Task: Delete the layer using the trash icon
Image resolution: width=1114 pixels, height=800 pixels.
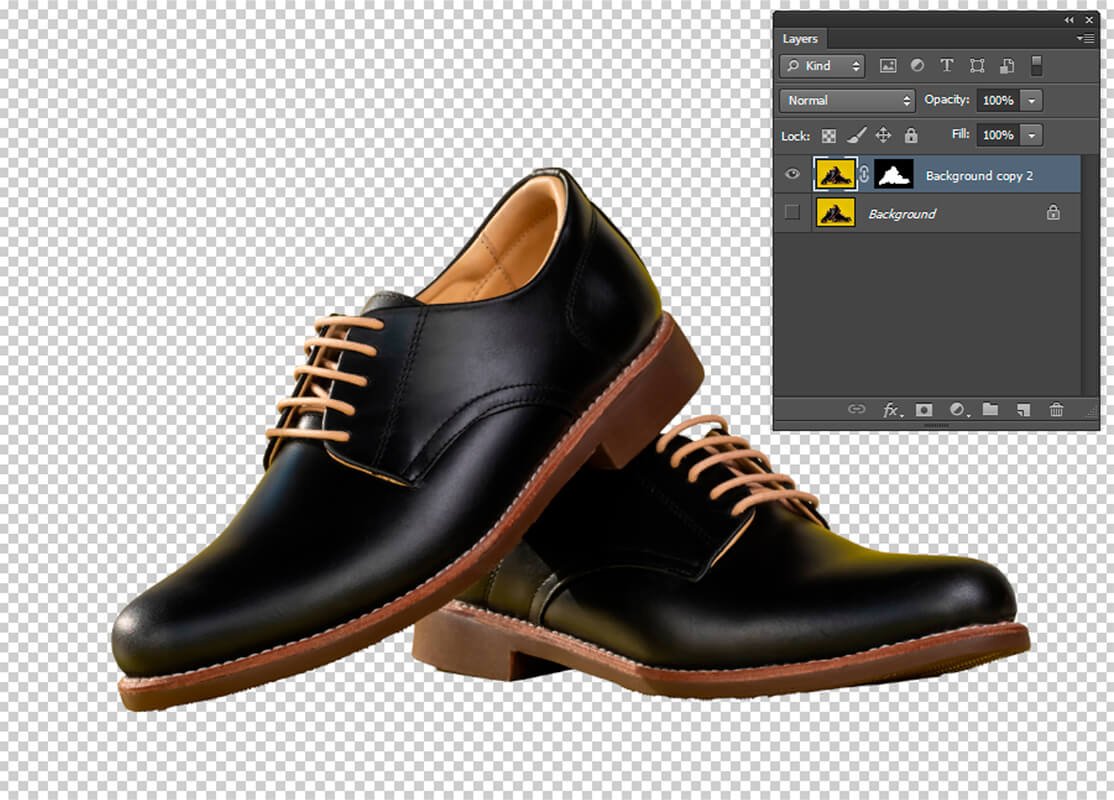Action: (x=1055, y=410)
